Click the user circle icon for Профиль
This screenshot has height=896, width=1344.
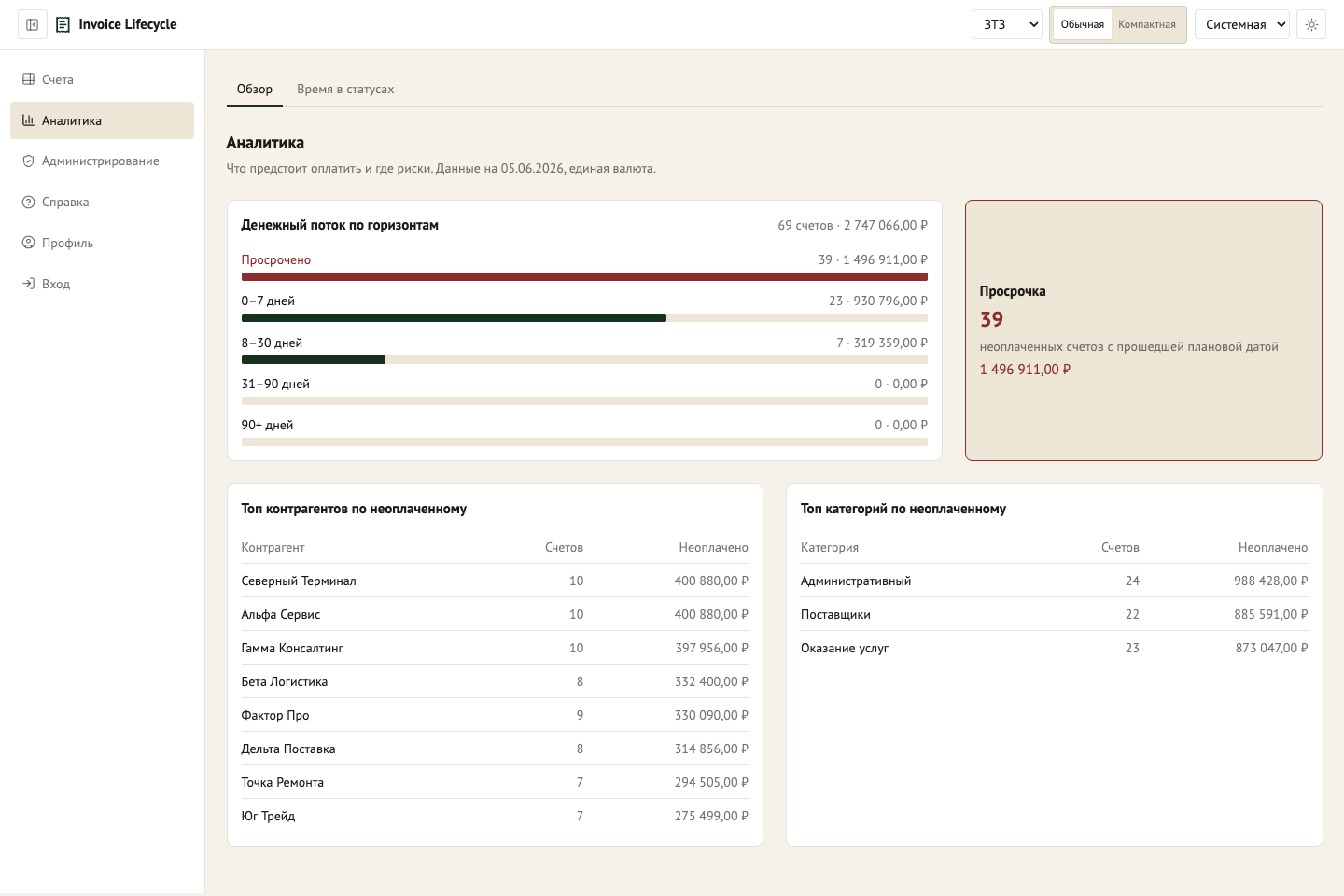pyautogui.click(x=28, y=243)
